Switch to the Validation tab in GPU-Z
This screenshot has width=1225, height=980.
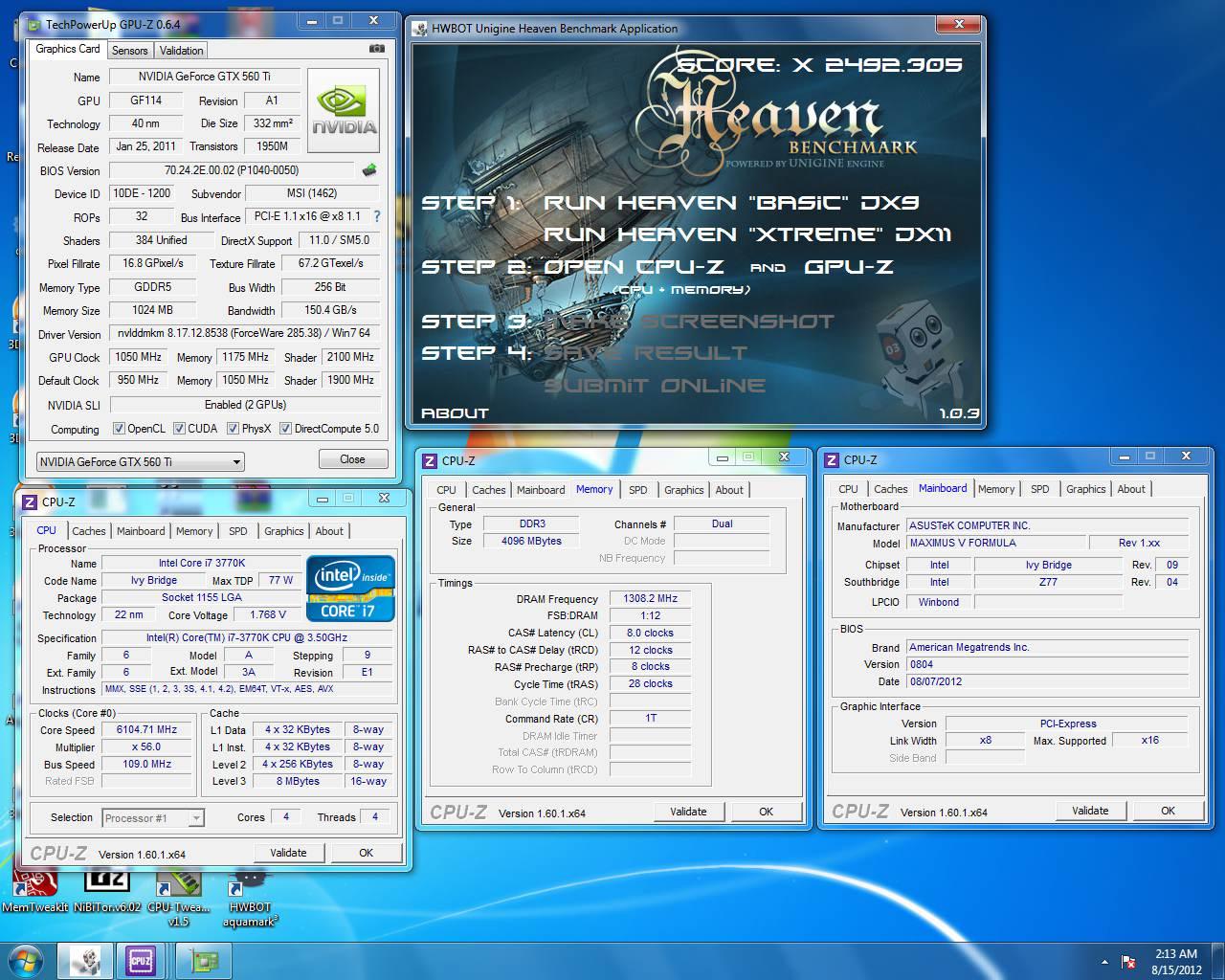point(181,51)
